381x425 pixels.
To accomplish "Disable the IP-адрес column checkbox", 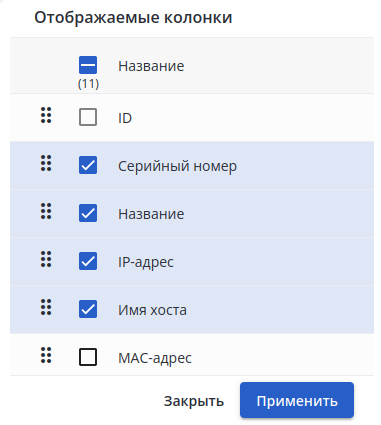I will 88,261.
